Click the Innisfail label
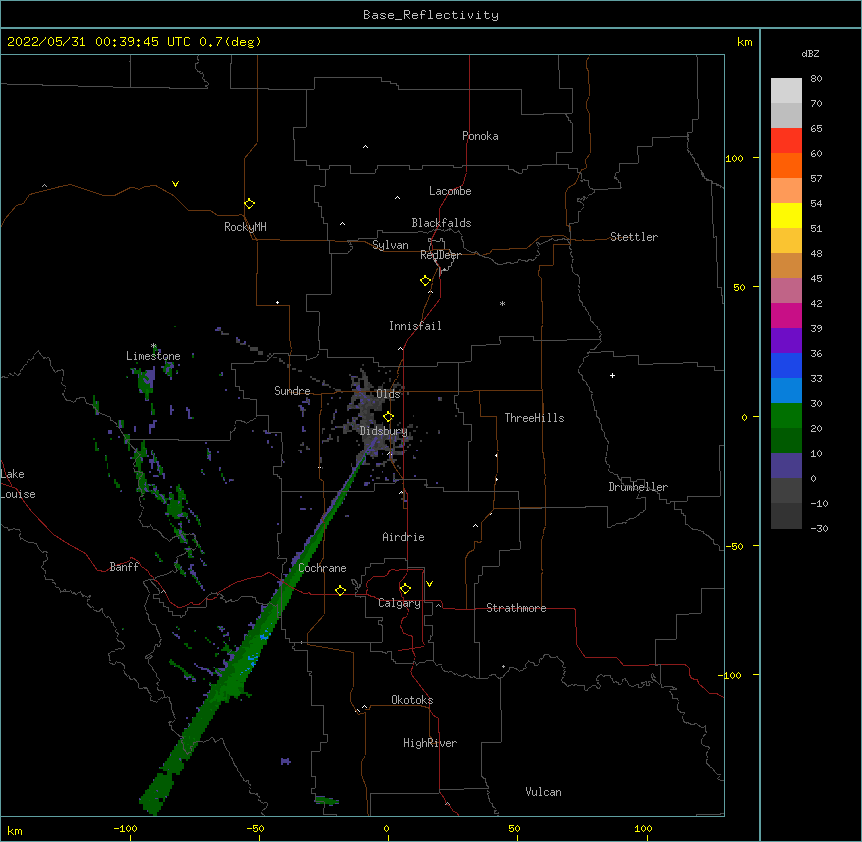The width and height of the screenshot is (862, 842). point(415,326)
